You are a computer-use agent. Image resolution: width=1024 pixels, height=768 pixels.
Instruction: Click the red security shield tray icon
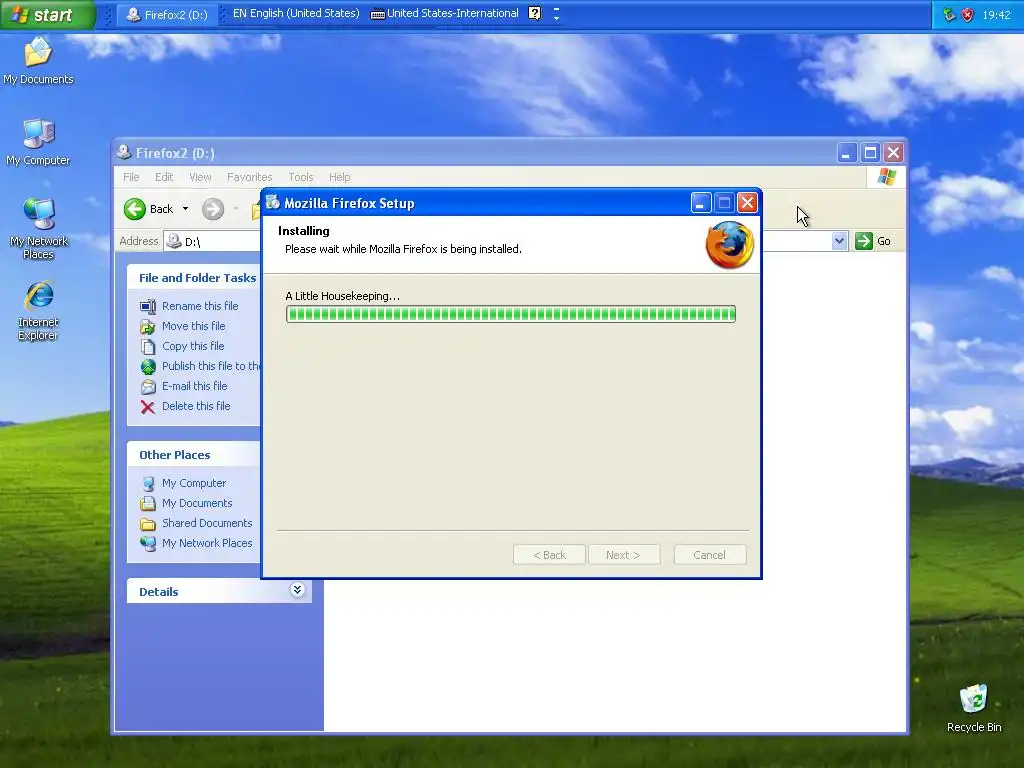968,14
